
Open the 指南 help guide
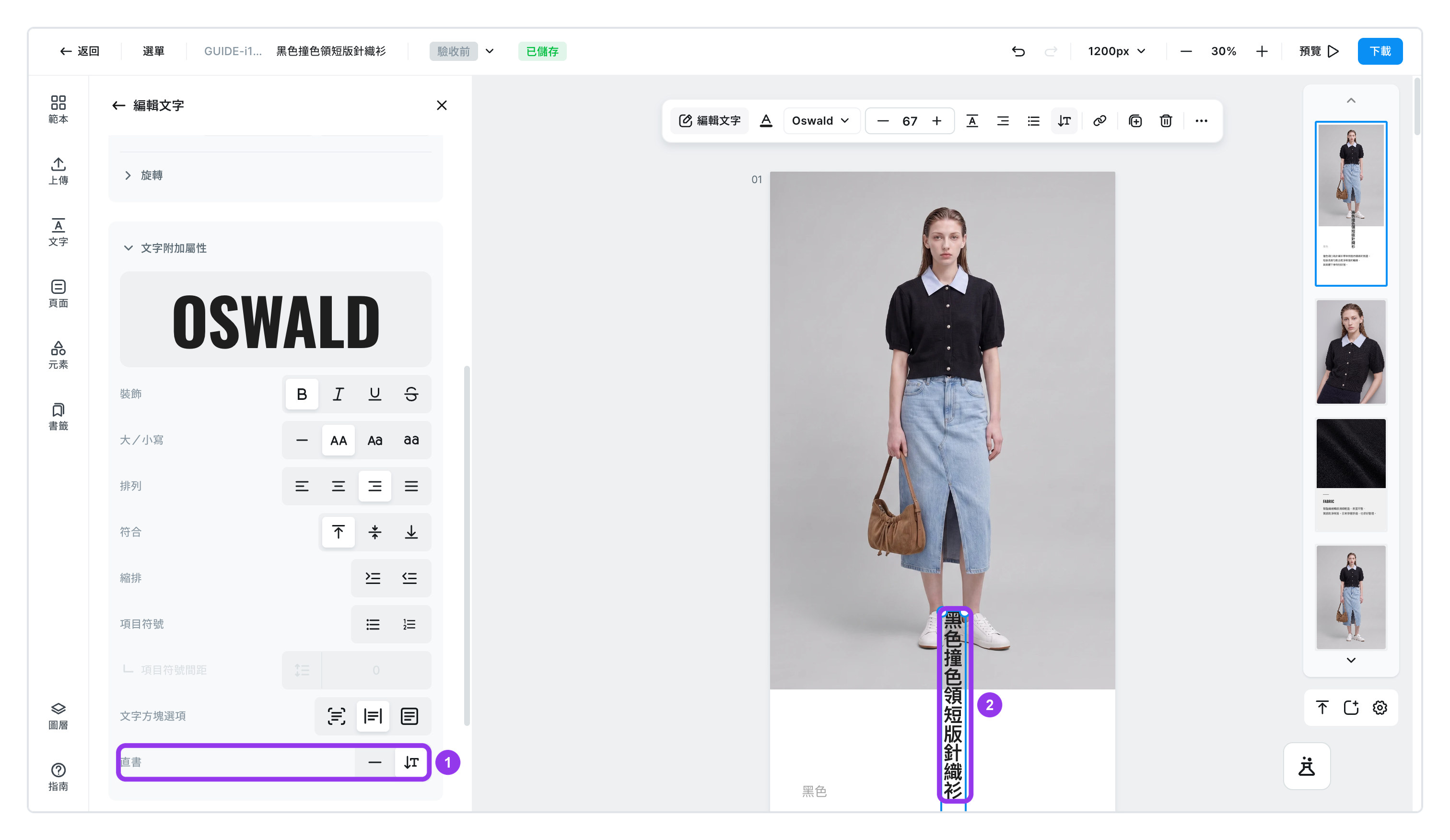coord(58,777)
